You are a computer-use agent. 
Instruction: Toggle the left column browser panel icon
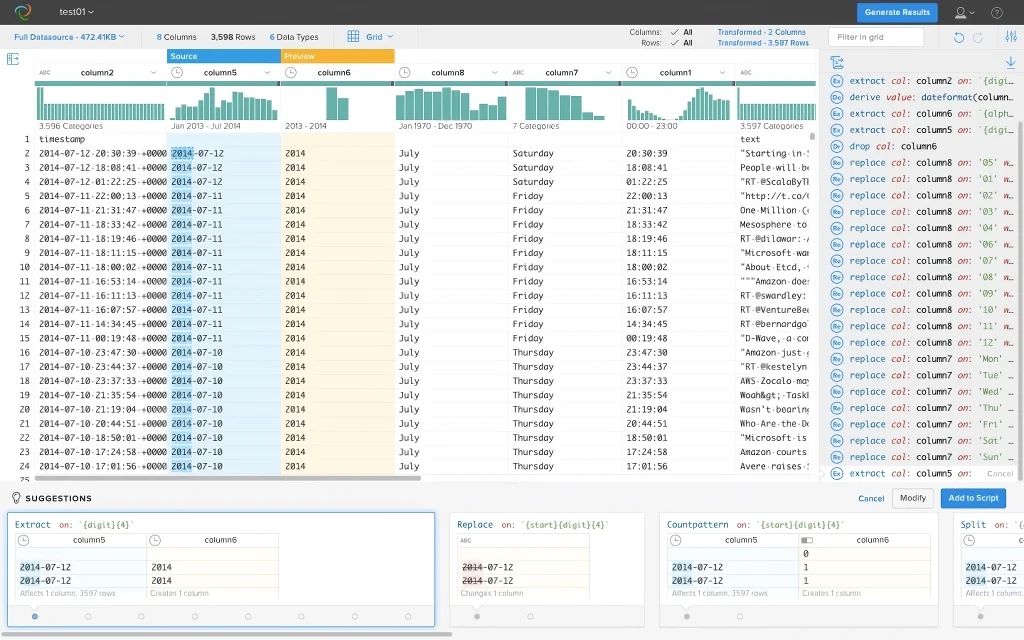(12, 59)
